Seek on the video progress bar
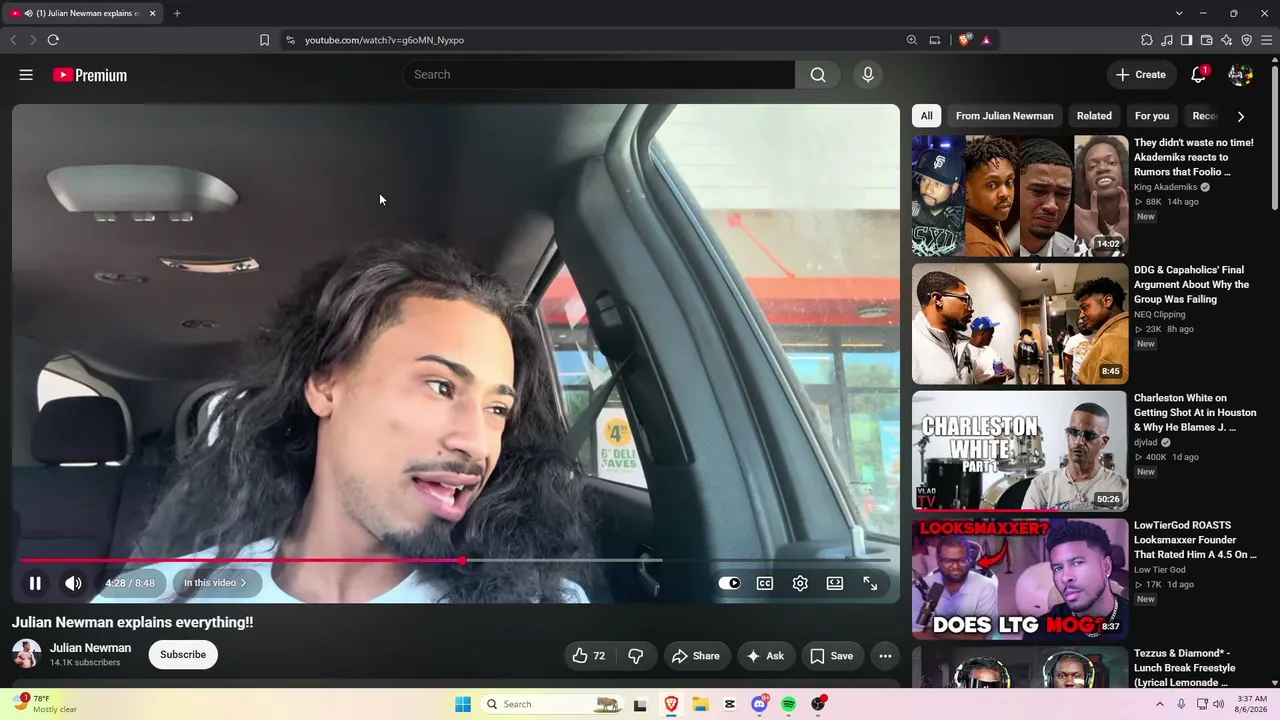This screenshot has height=720, width=1280. 456,560
